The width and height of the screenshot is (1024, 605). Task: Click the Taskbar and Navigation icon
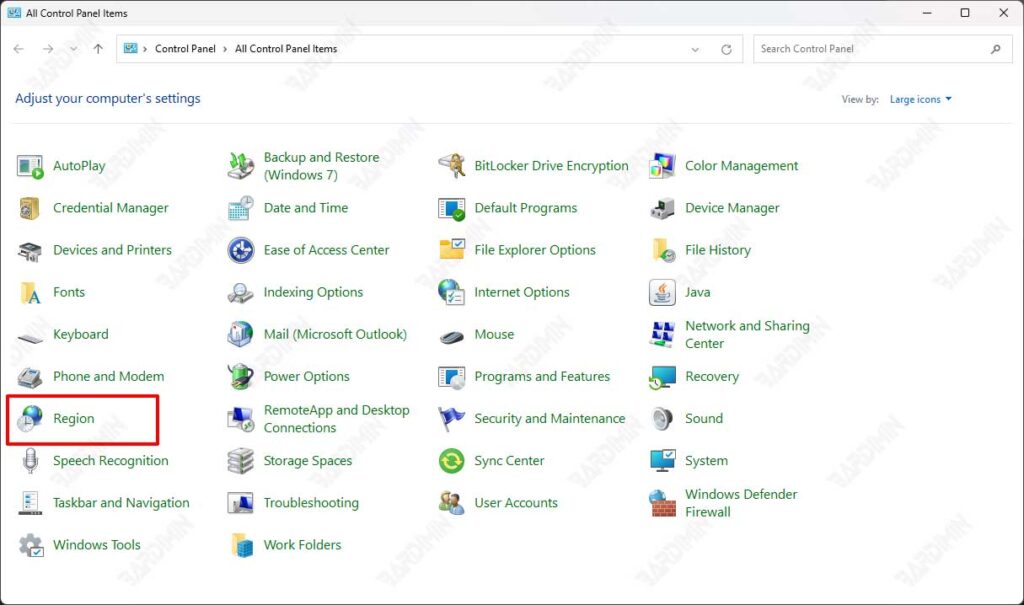click(30, 503)
